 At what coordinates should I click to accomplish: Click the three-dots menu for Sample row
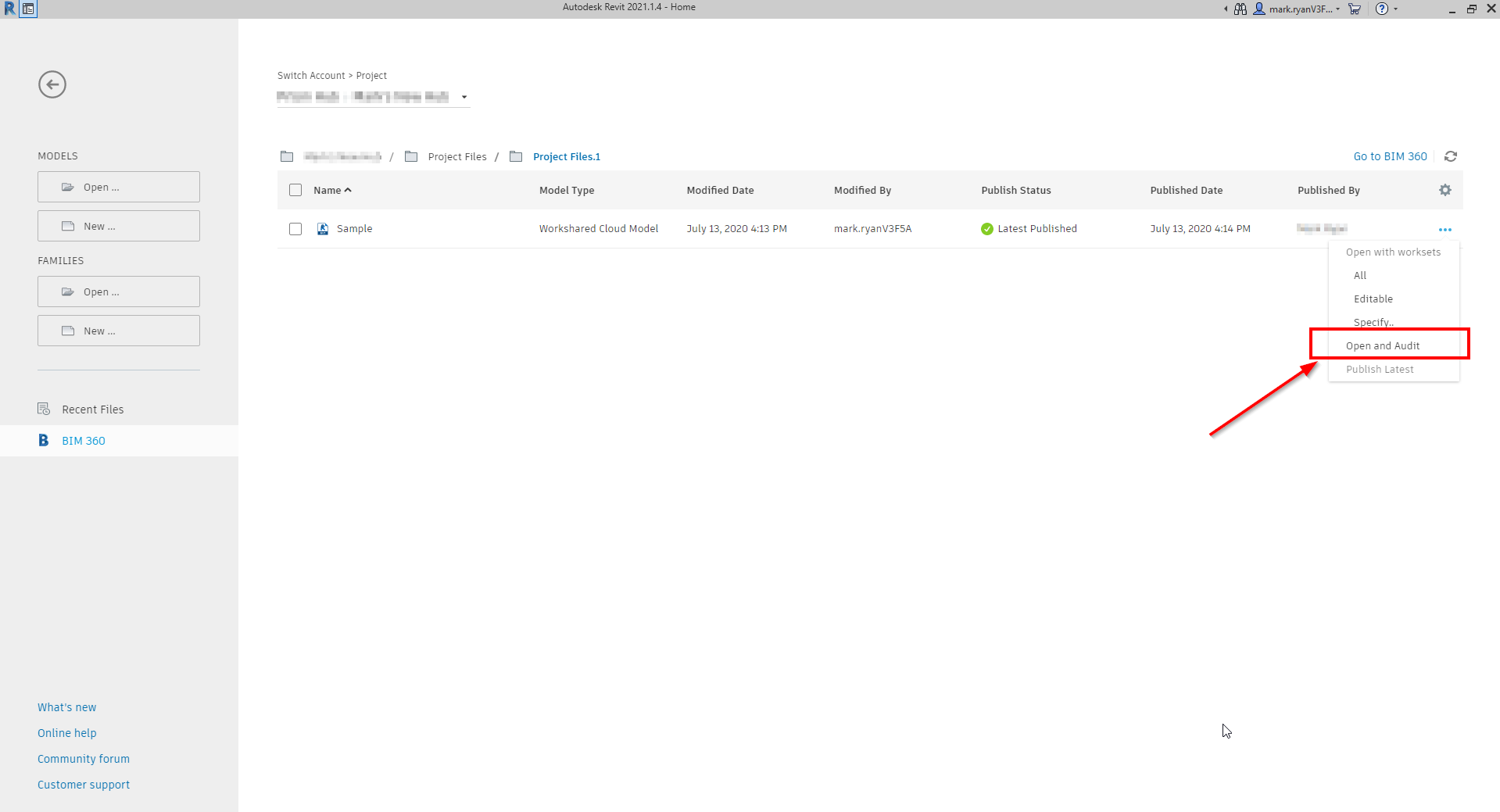click(1445, 229)
